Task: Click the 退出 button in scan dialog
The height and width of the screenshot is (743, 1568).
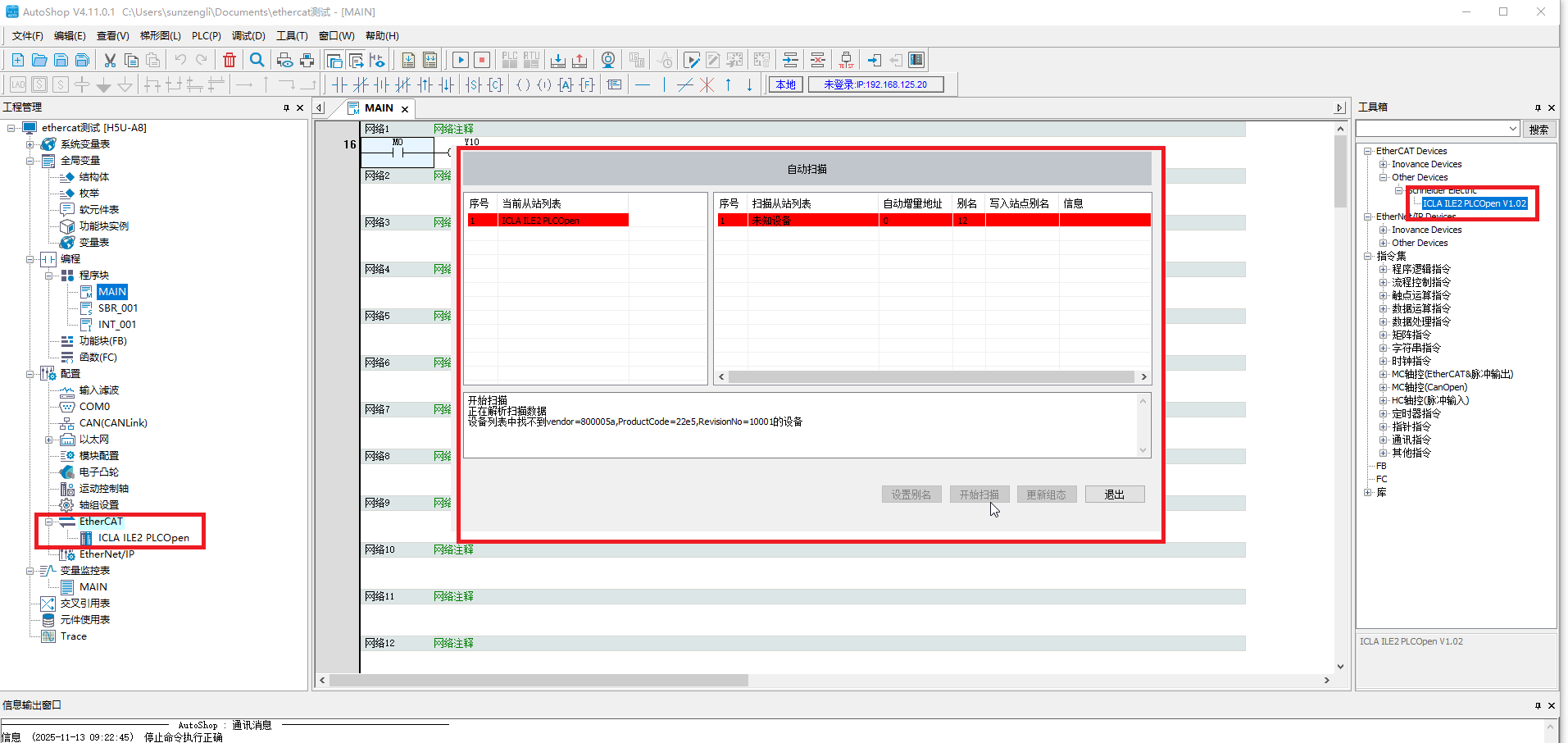Action: [x=1114, y=495]
